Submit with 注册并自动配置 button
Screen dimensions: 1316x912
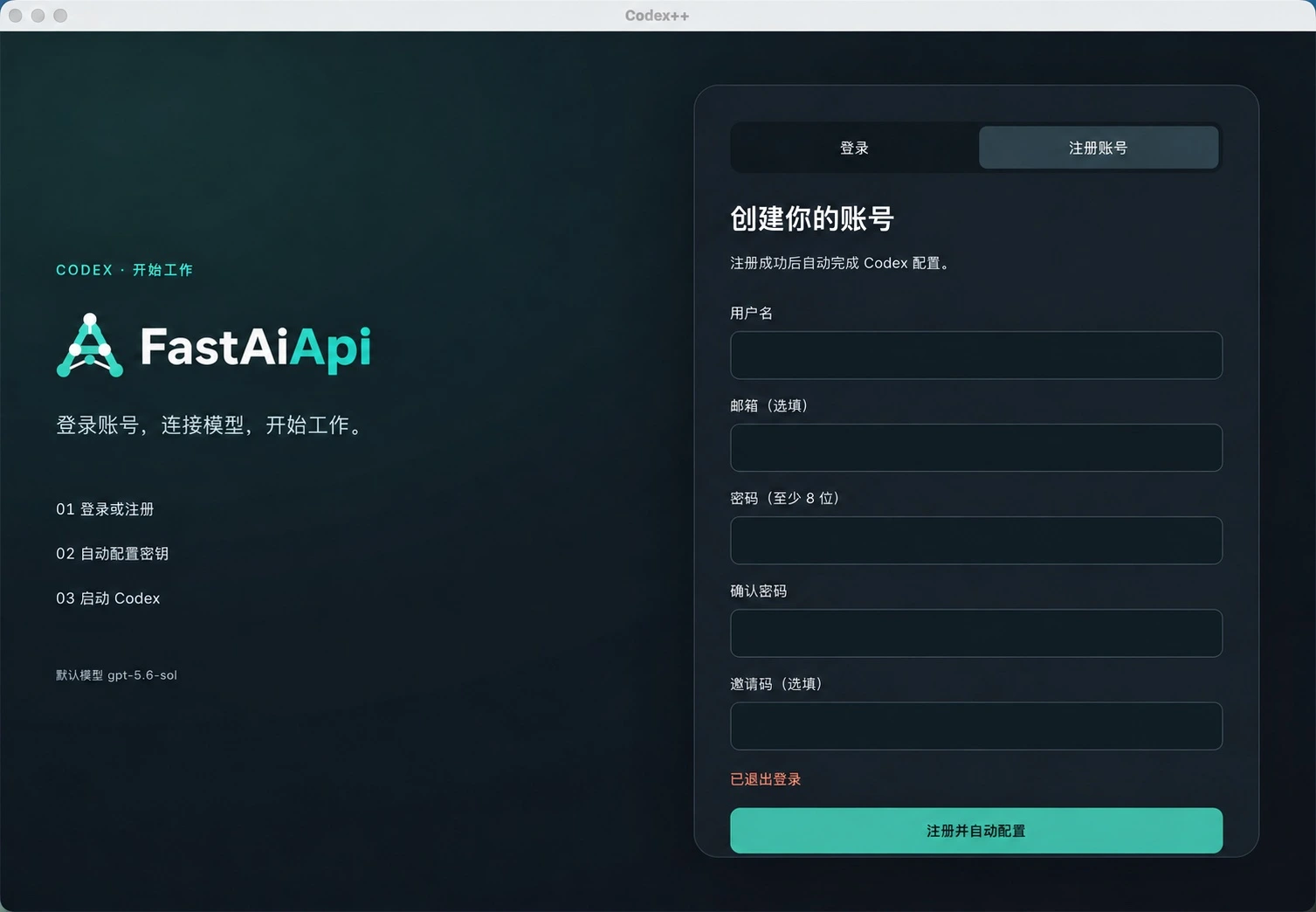976,830
